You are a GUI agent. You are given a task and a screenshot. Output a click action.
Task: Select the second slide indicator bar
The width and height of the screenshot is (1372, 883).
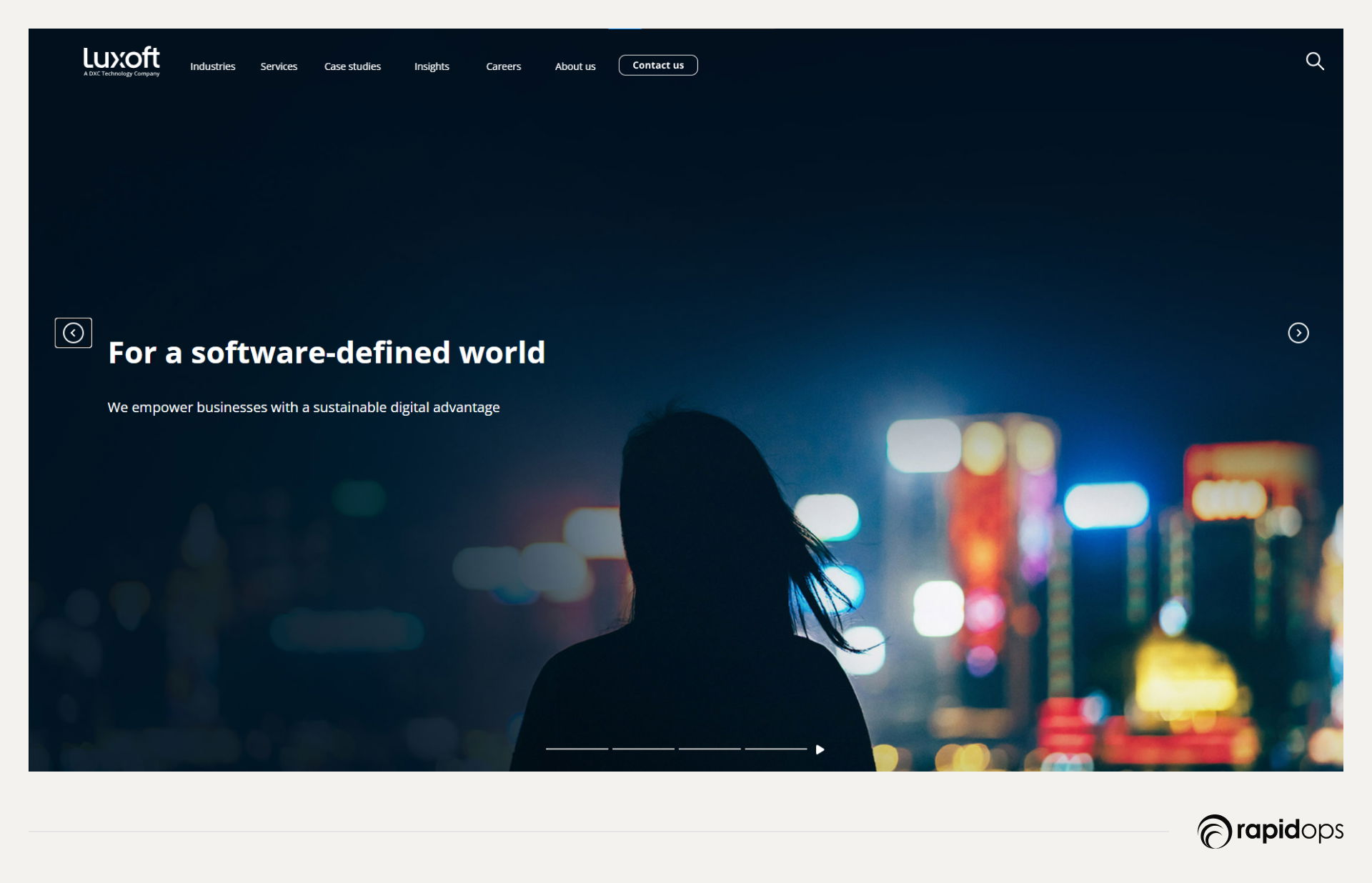pos(643,749)
